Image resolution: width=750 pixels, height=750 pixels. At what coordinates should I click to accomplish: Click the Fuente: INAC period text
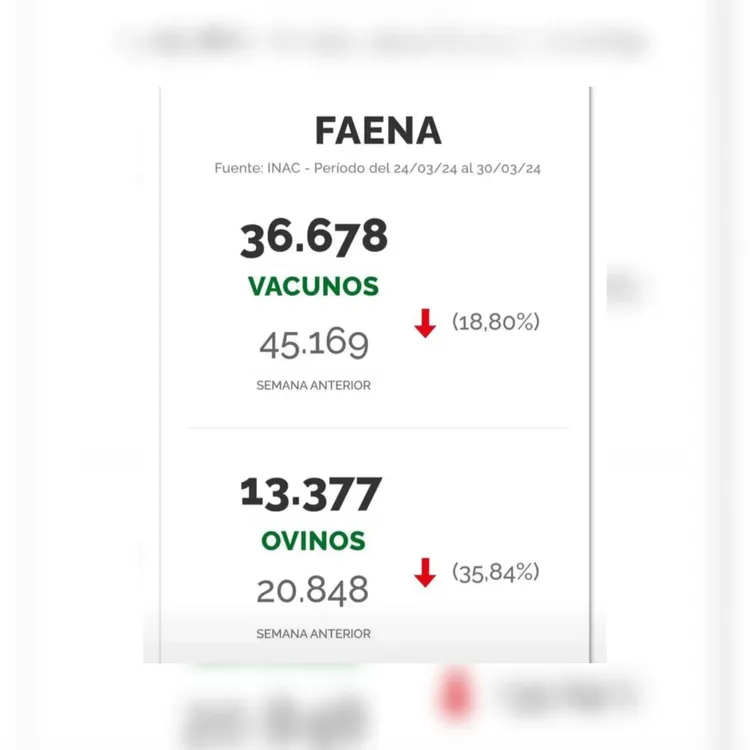click(x=378, y=169)
